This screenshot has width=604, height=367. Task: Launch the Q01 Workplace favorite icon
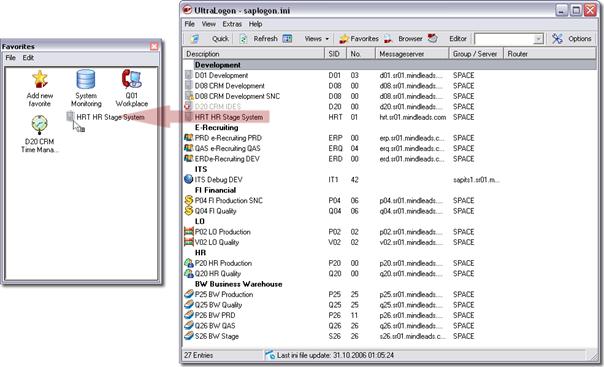coord(131,79)
